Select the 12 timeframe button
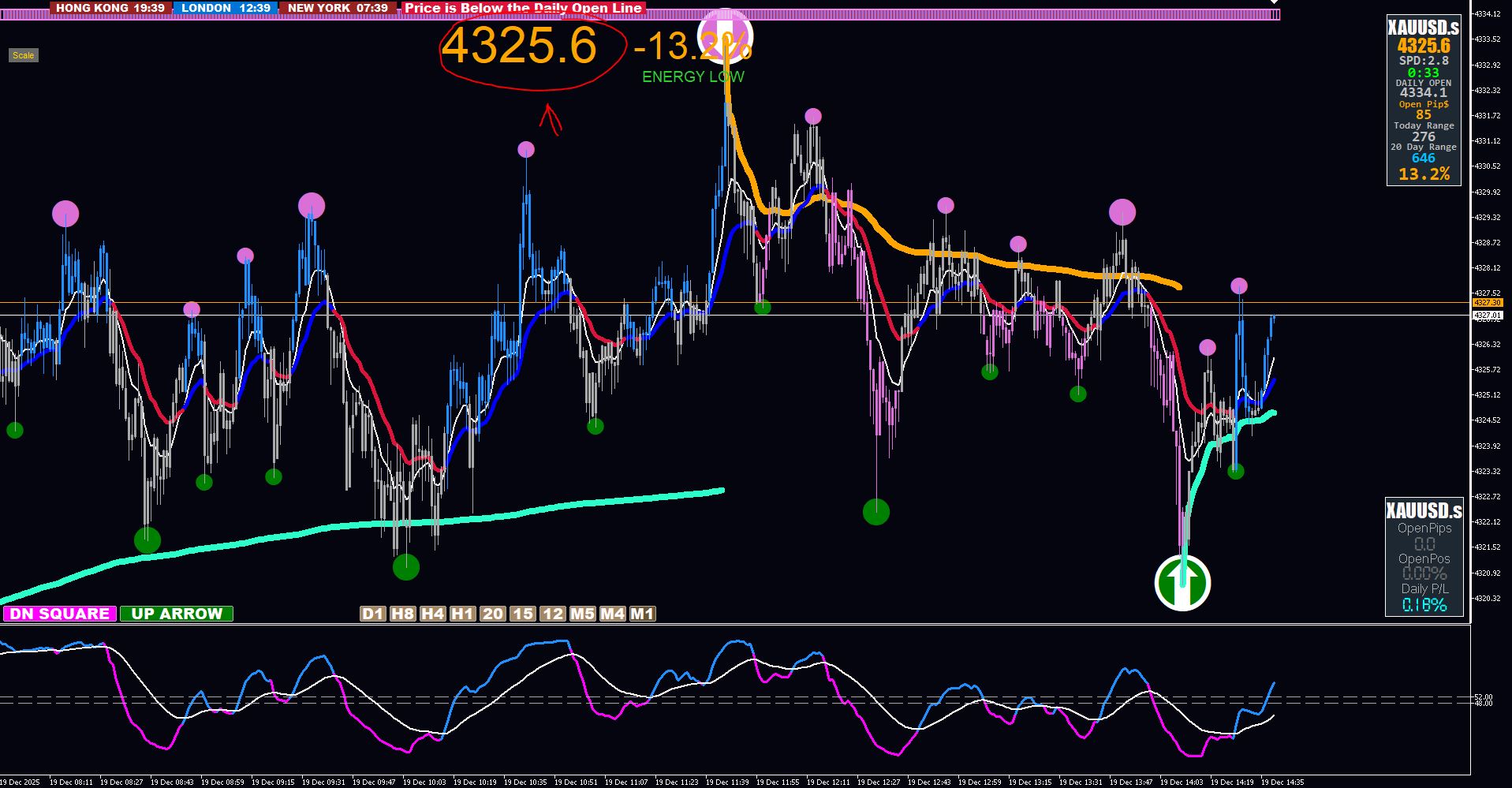The image size is (1512, 788). pos(552,614)
